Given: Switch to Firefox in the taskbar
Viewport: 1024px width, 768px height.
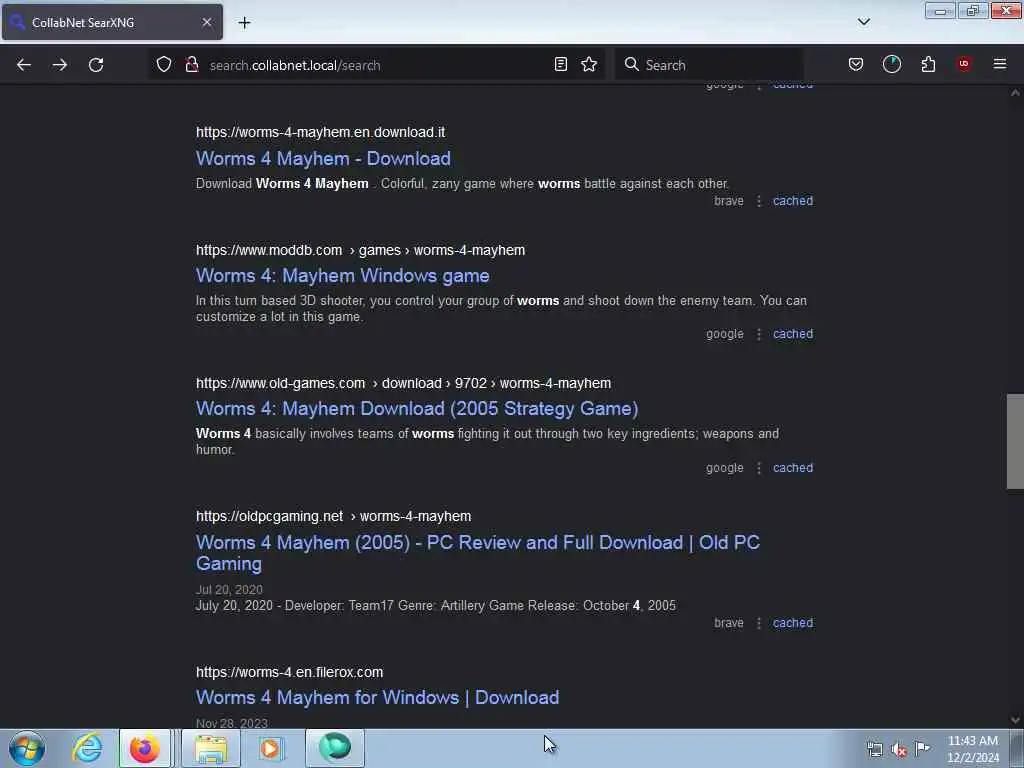Looking at the screenshot, I should 145,748.
